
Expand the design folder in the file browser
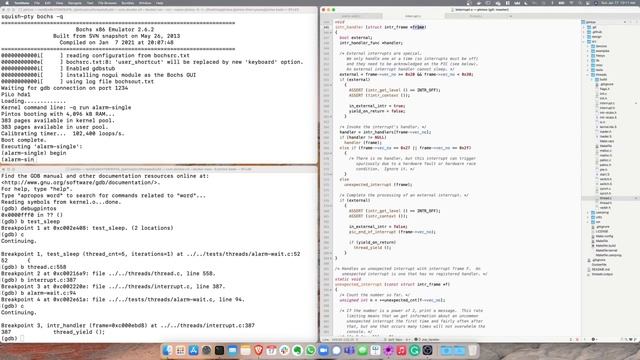click(584, 37)
